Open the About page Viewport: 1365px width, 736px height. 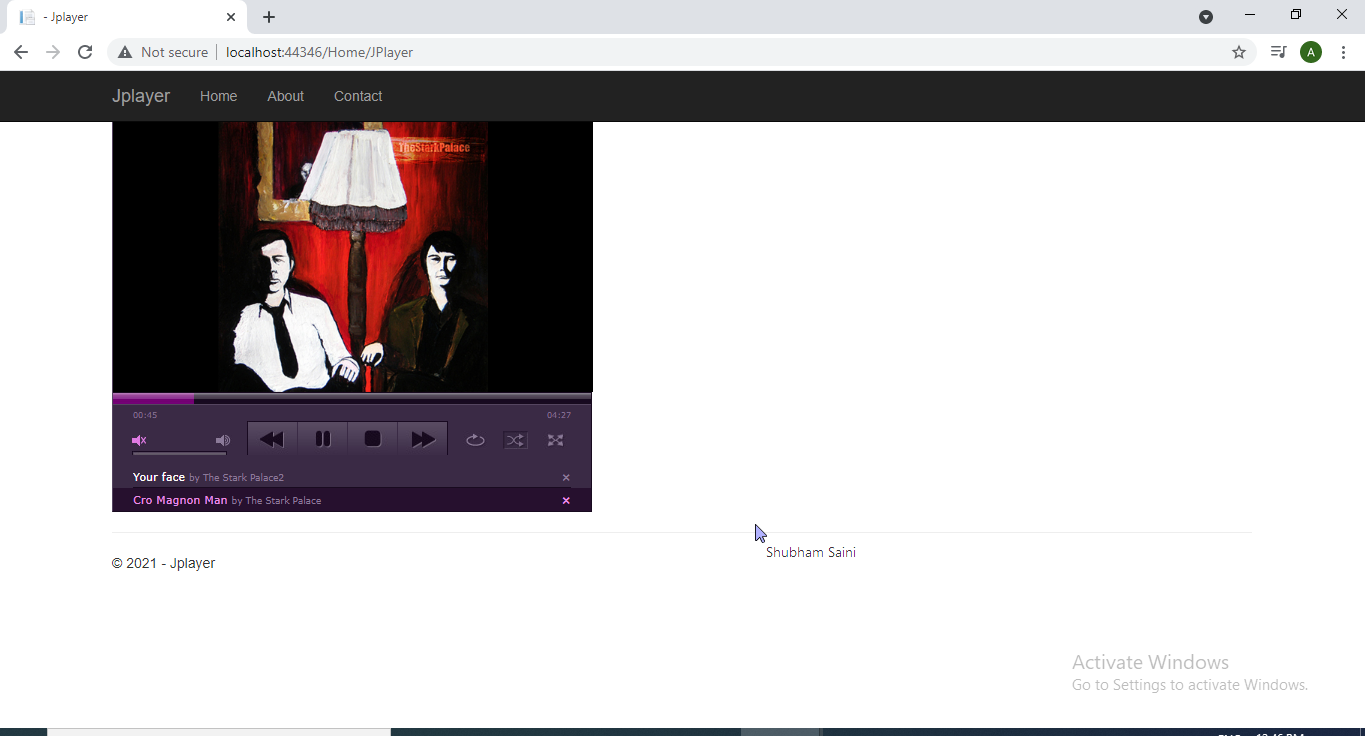[x=285, y=96]
